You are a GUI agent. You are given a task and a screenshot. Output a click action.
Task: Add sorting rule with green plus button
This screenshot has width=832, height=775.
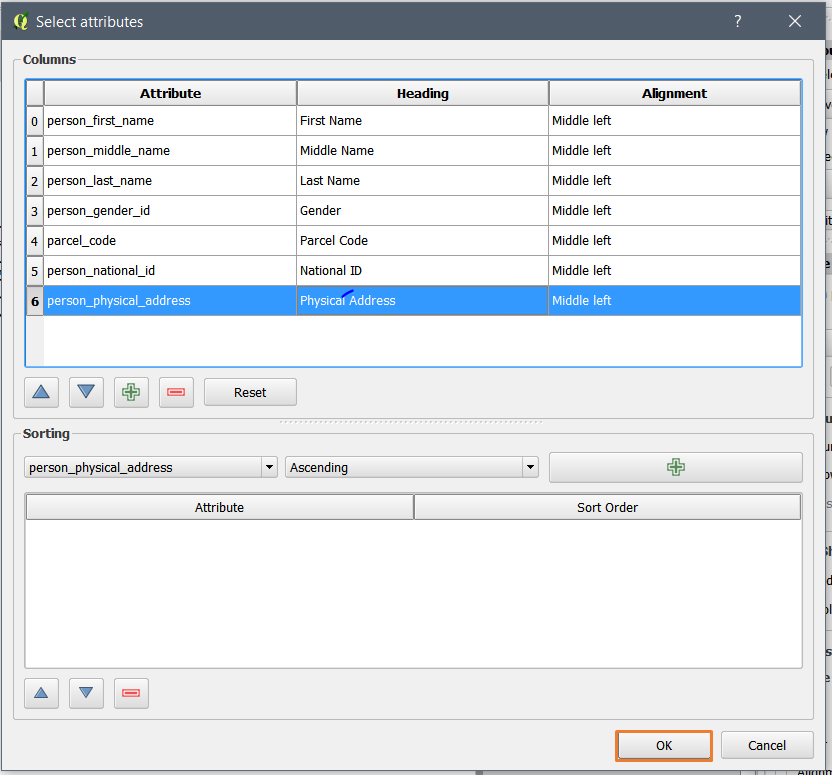[x=675, y=467]
